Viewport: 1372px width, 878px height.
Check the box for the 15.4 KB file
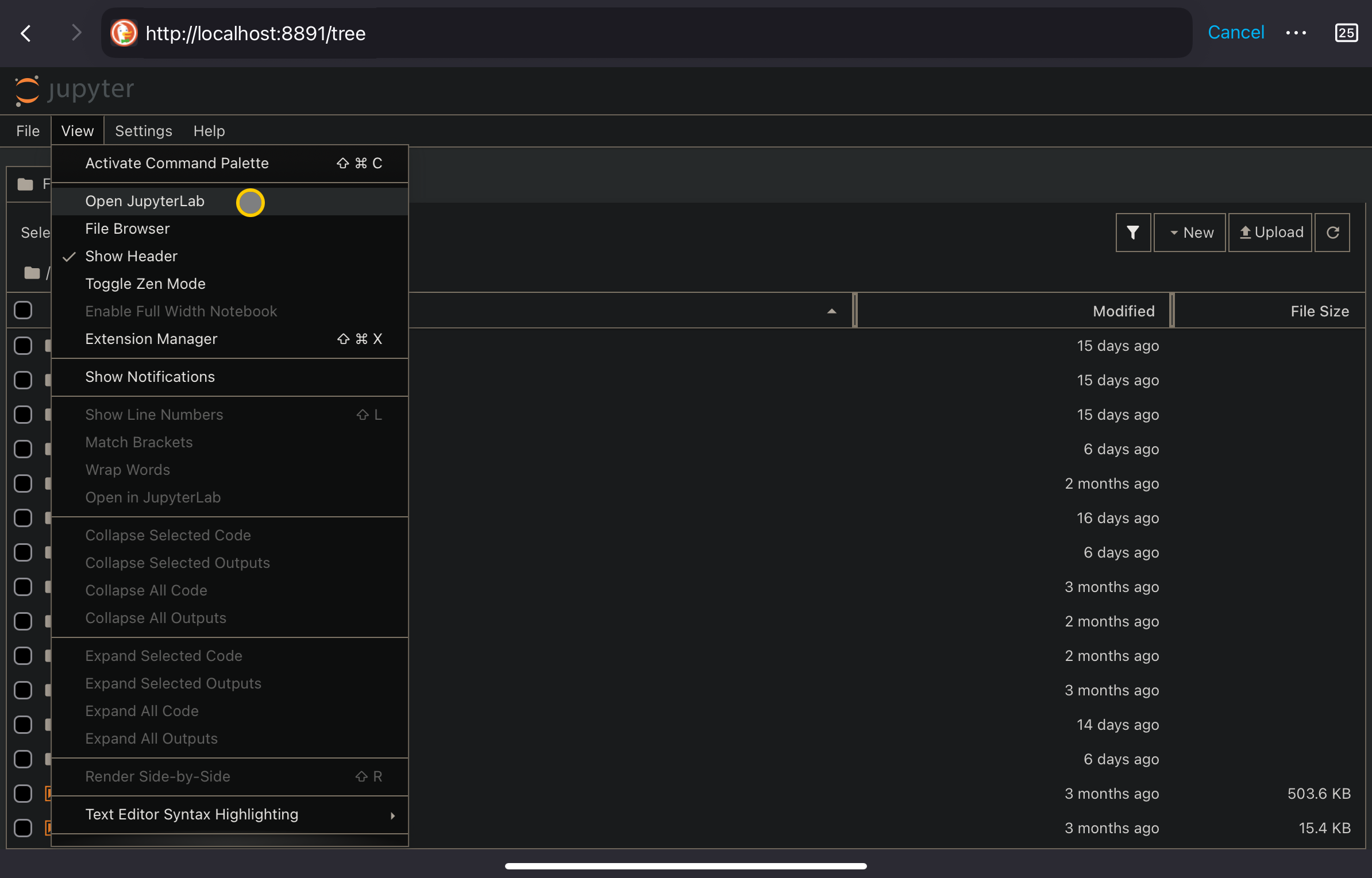point(23,828)
